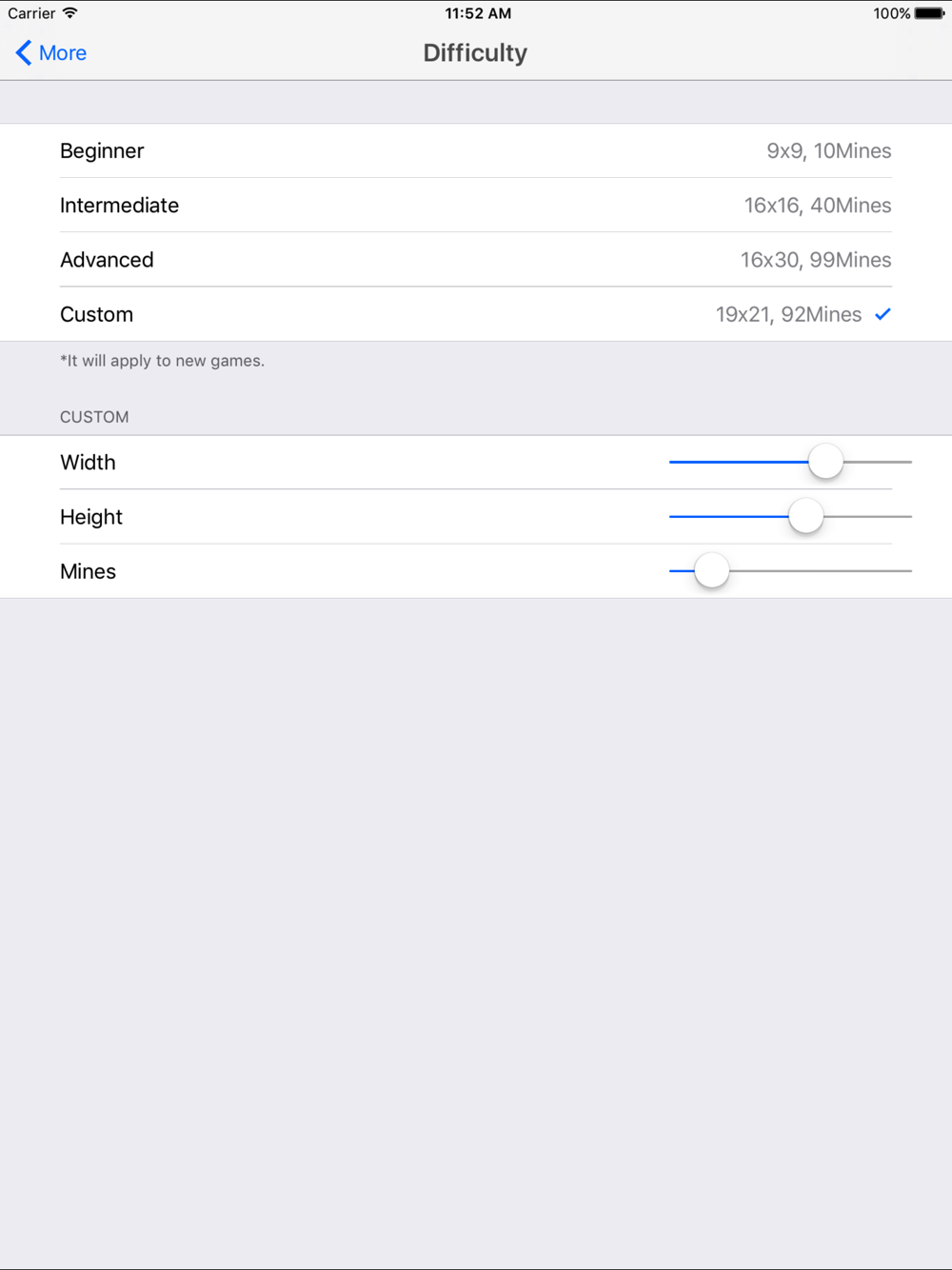Tap the 11:52 AM clock
The height and width of the screenshot is (1270, 952).
[x=478, y=13]
